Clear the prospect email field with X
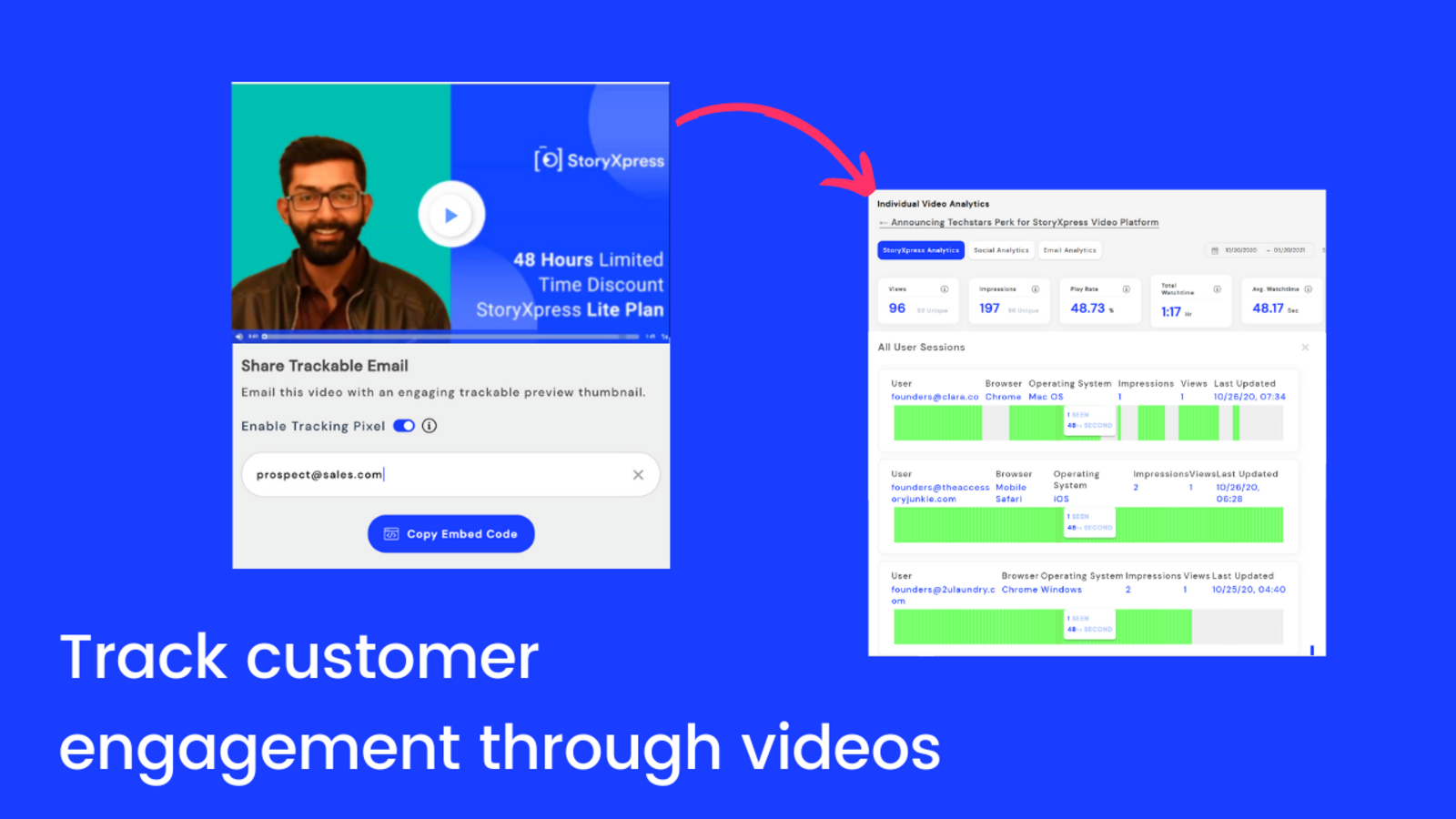The height and width of the screenshot is (819, 1456). 638,475
